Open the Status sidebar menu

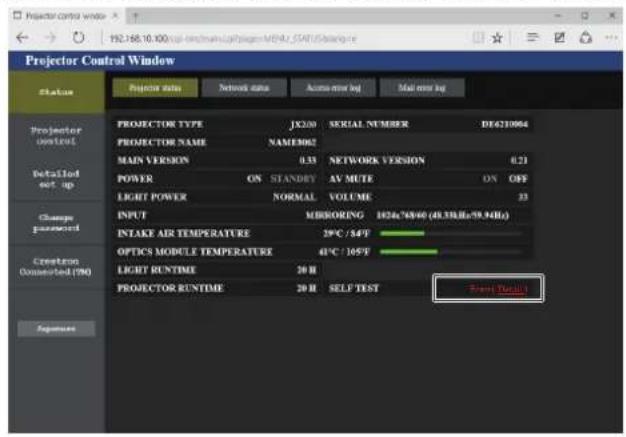coord(56,92)
